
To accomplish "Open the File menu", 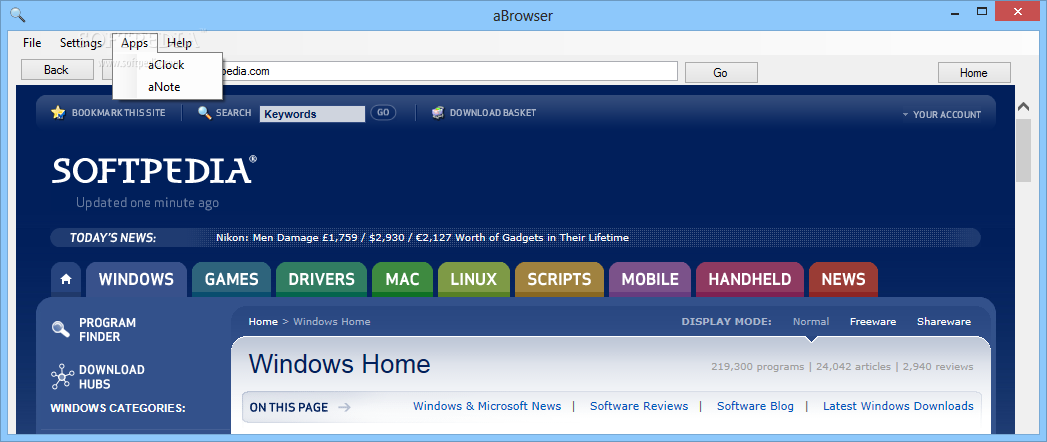I will [x=32, y=43].
